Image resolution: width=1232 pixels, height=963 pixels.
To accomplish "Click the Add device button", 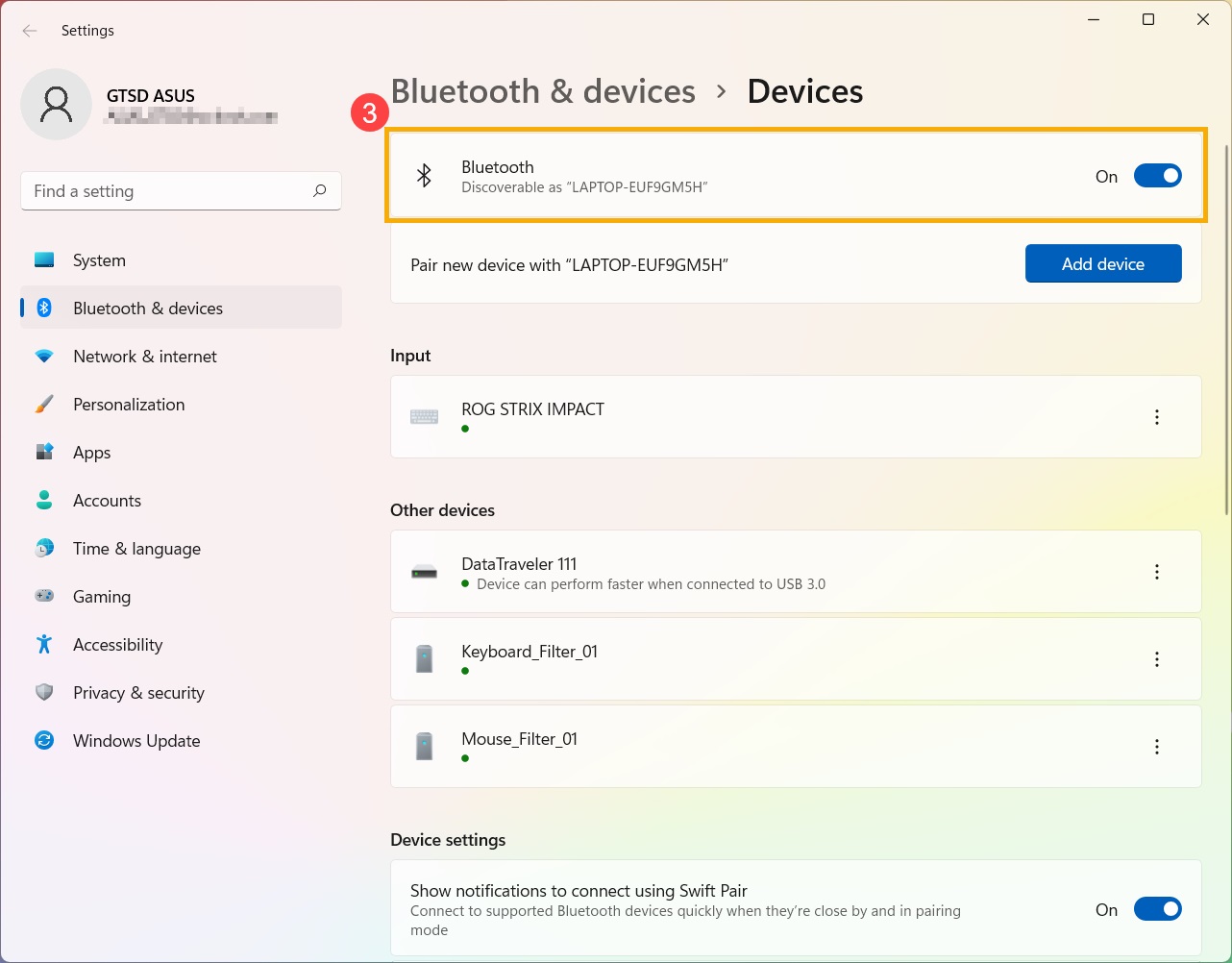I will (1103, 263).
